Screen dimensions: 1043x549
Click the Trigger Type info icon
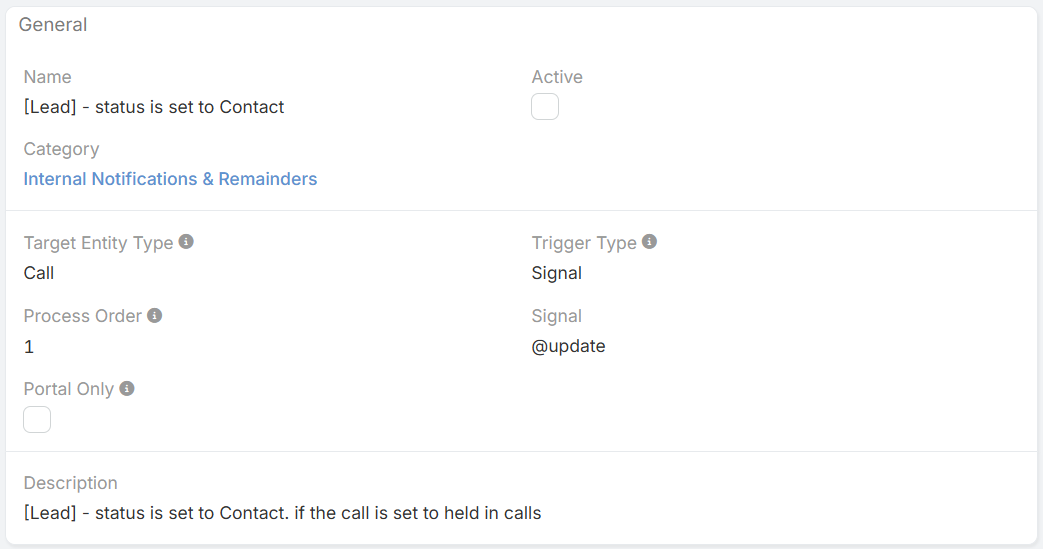click(649, 242)
